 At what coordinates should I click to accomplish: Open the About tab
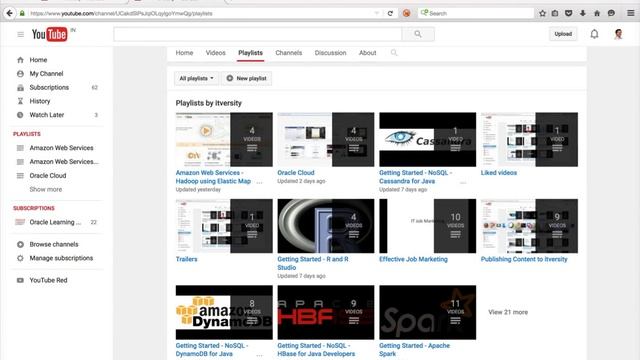[x=367, y=53]
